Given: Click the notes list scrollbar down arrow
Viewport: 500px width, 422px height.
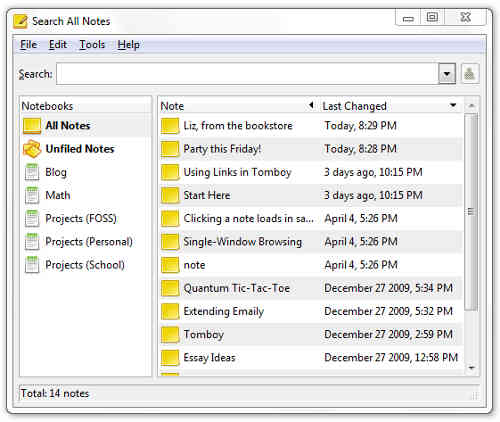Looking at the screenshot, I should click(x=472, y=368).
